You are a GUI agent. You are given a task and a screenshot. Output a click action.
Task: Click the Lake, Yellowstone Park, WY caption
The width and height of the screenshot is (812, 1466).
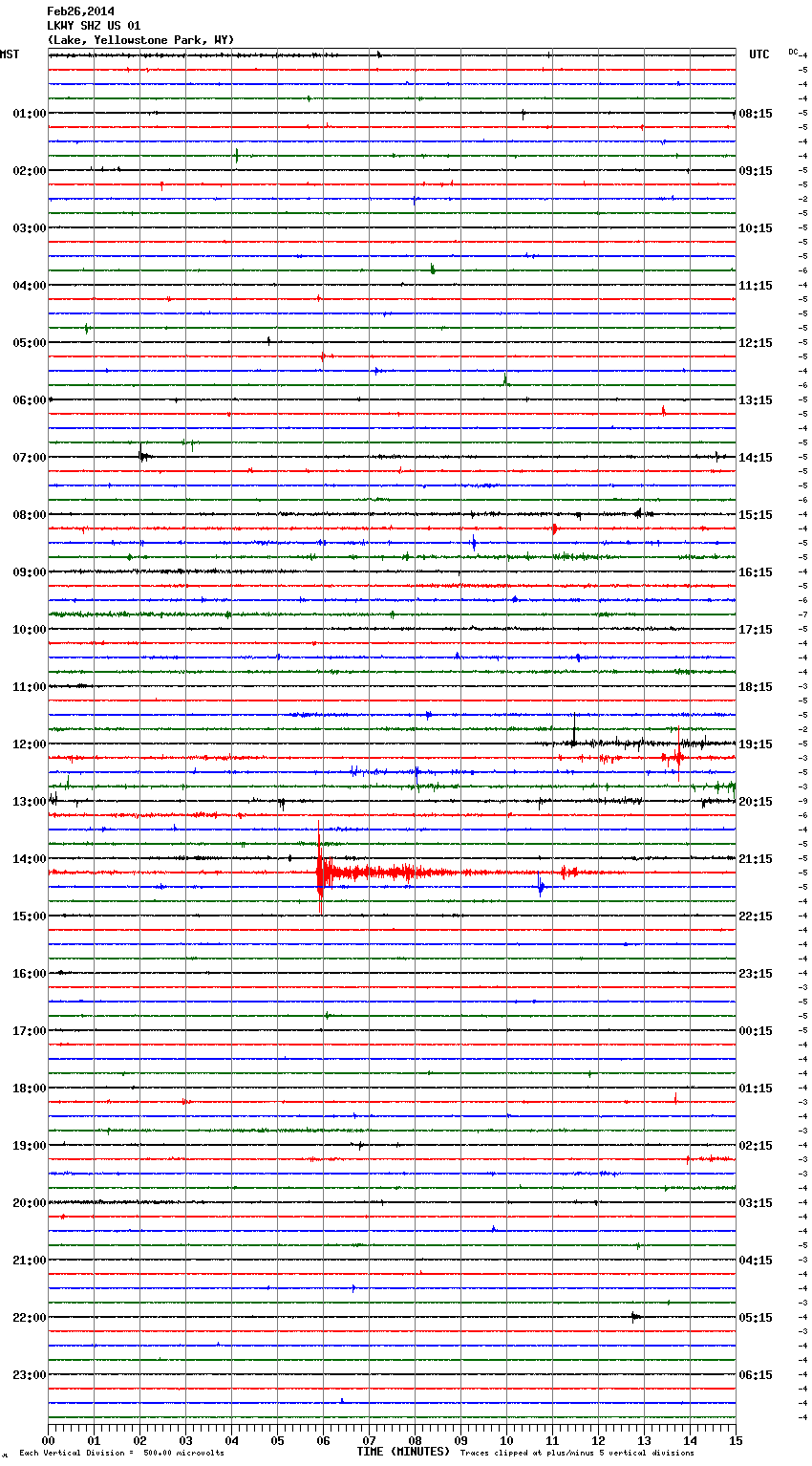pyautogui.click(x=140, y=40)
